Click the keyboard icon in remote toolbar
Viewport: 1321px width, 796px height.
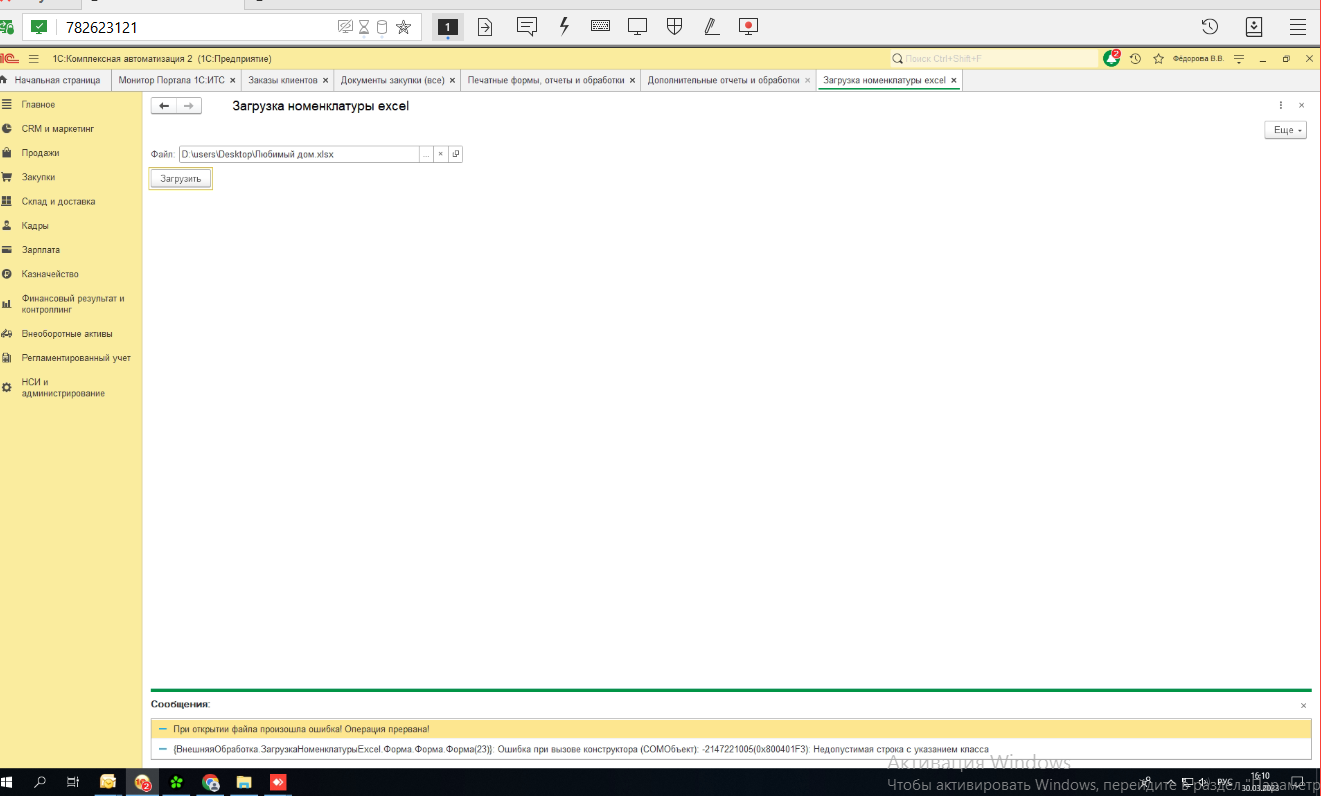600,27
